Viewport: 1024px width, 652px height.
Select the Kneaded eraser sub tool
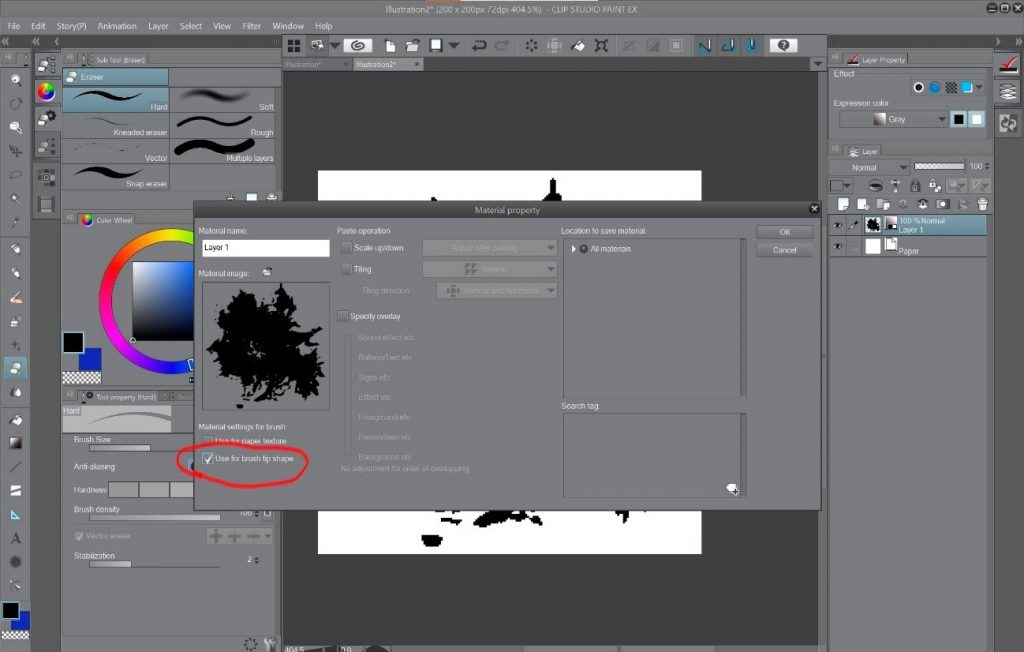[116, 125]
